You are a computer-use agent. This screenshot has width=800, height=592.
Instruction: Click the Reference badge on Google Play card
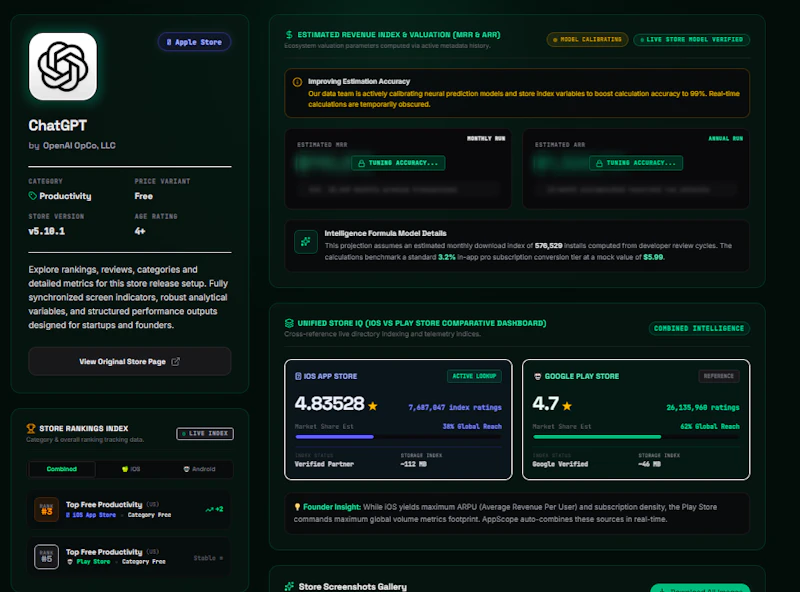coord(718,376)
